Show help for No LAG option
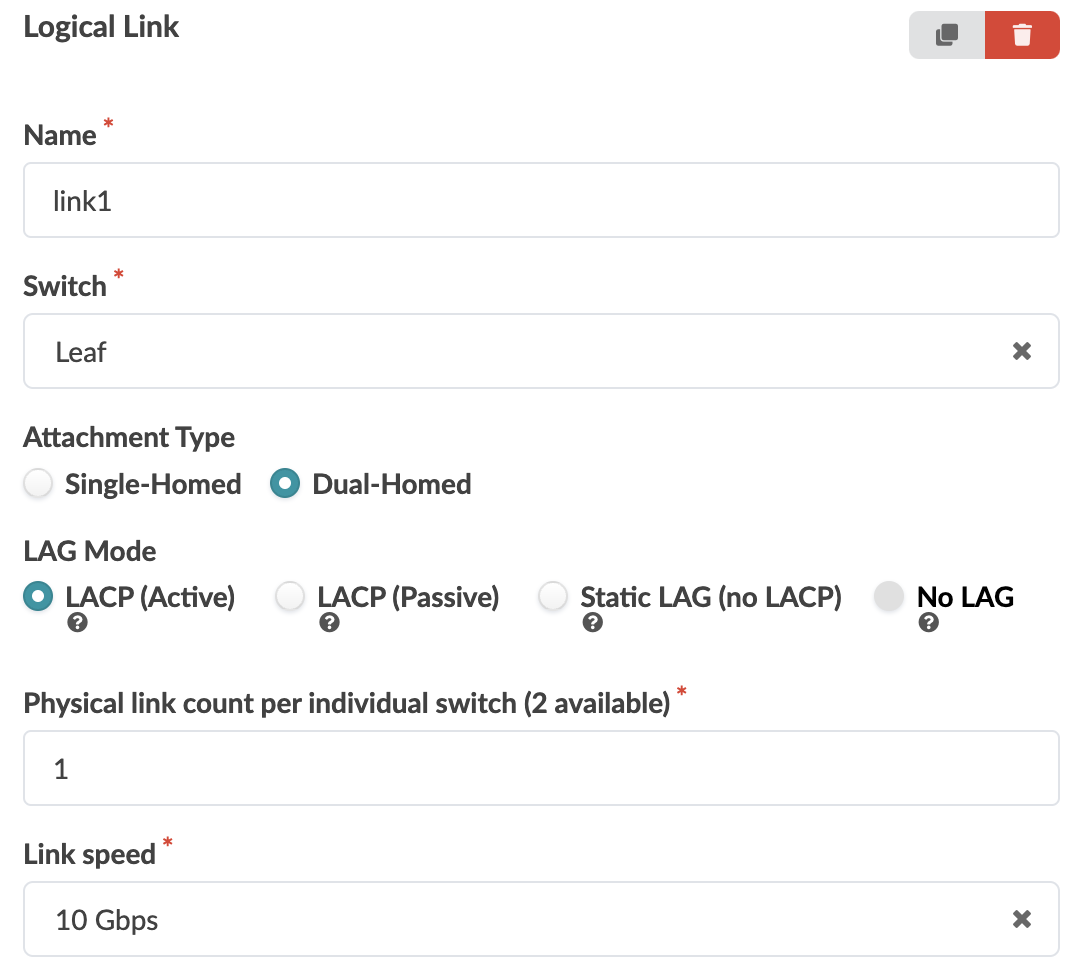This screenshot has height=972, width=1079. 928,623
